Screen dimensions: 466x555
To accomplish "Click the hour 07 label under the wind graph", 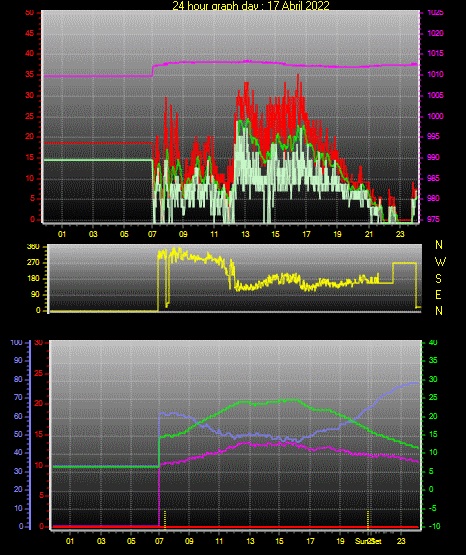I will click(152, 234).
